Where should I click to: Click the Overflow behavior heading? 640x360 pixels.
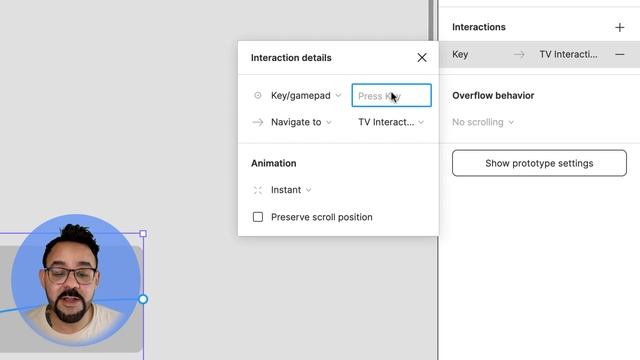(x=493, y=96)
